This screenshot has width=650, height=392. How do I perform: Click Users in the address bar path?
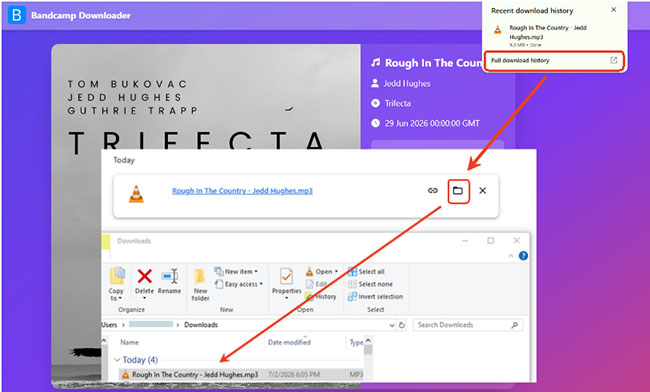(x=109, y=325)
